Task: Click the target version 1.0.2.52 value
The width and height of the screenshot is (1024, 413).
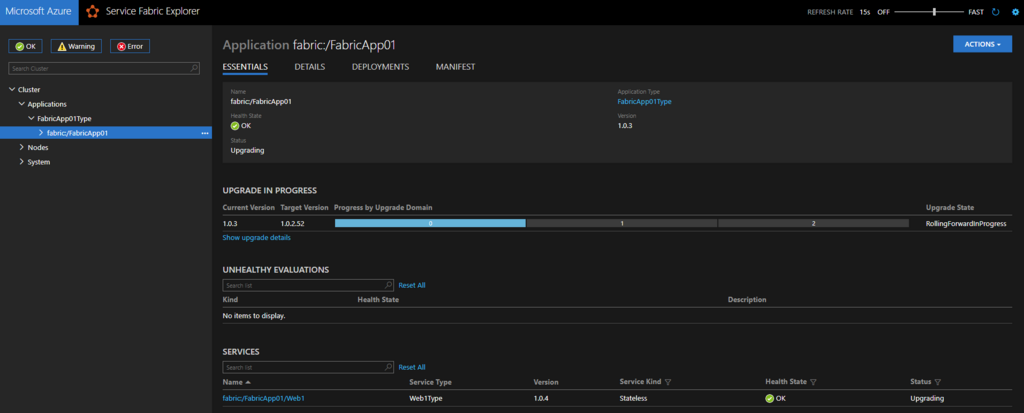Action: pos(293,223)
